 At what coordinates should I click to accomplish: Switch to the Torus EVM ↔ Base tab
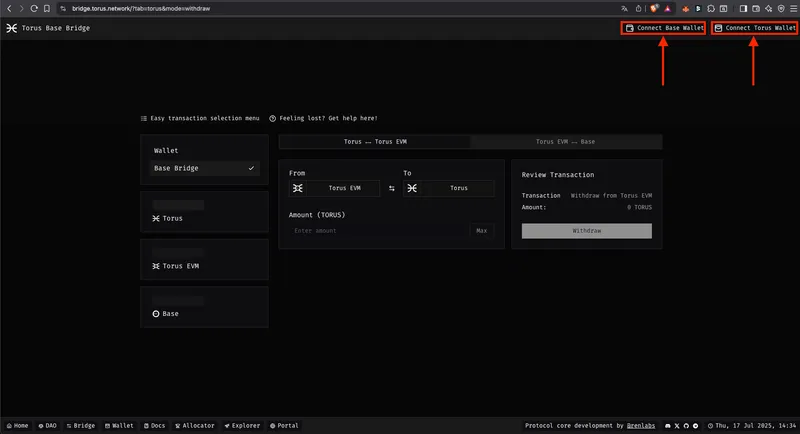pyautogui.click(x=565, y=142)
